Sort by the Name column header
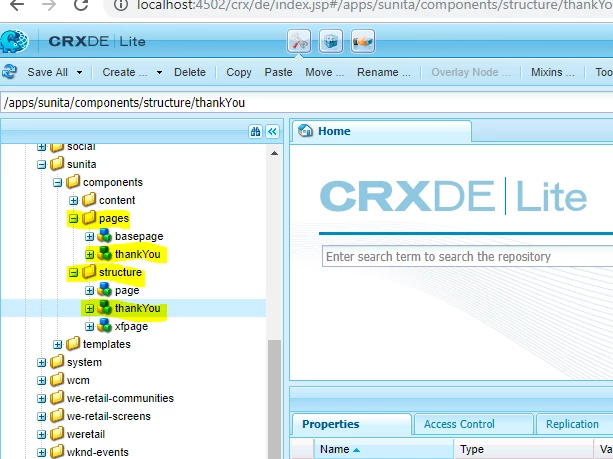613x459 pixels. (384, 449)
